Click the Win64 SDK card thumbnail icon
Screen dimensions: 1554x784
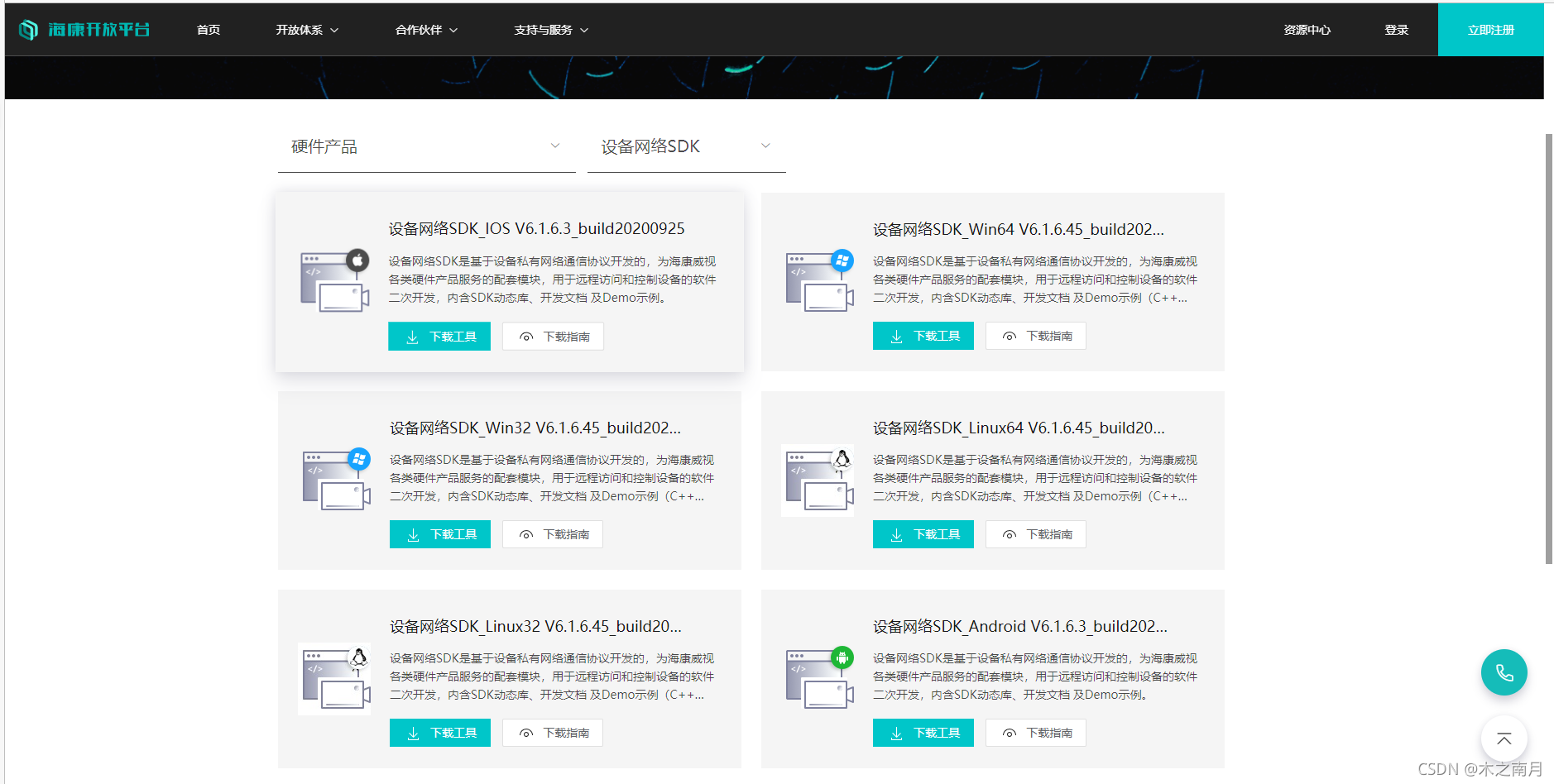tap(819, 280)
